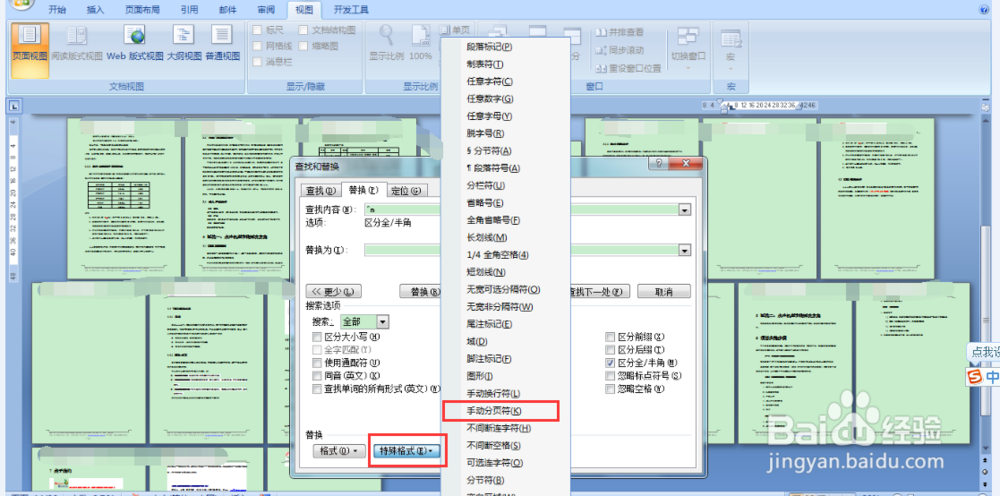1000x496 pixels.
Task: Switch to 定位 tab in dialog
Action: (x=406, y=190)
